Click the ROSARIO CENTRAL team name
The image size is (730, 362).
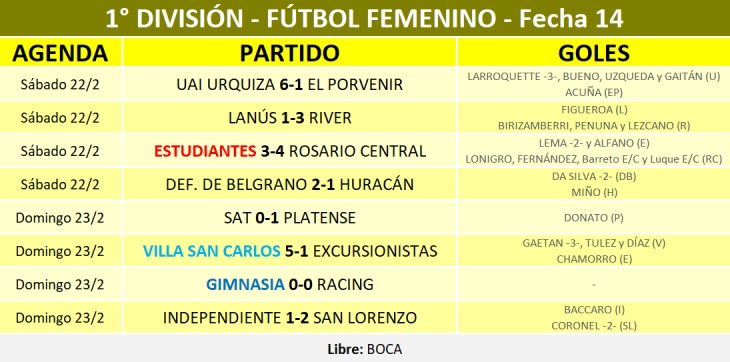click(x=357, y=151)
